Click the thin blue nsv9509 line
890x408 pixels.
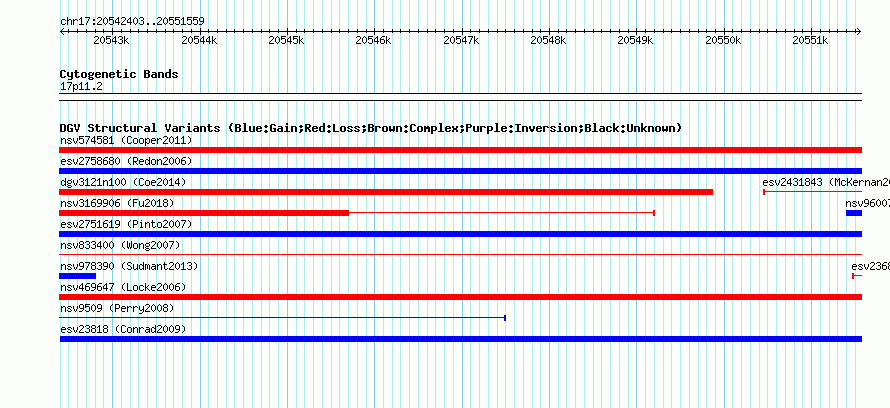click(282, 318)
